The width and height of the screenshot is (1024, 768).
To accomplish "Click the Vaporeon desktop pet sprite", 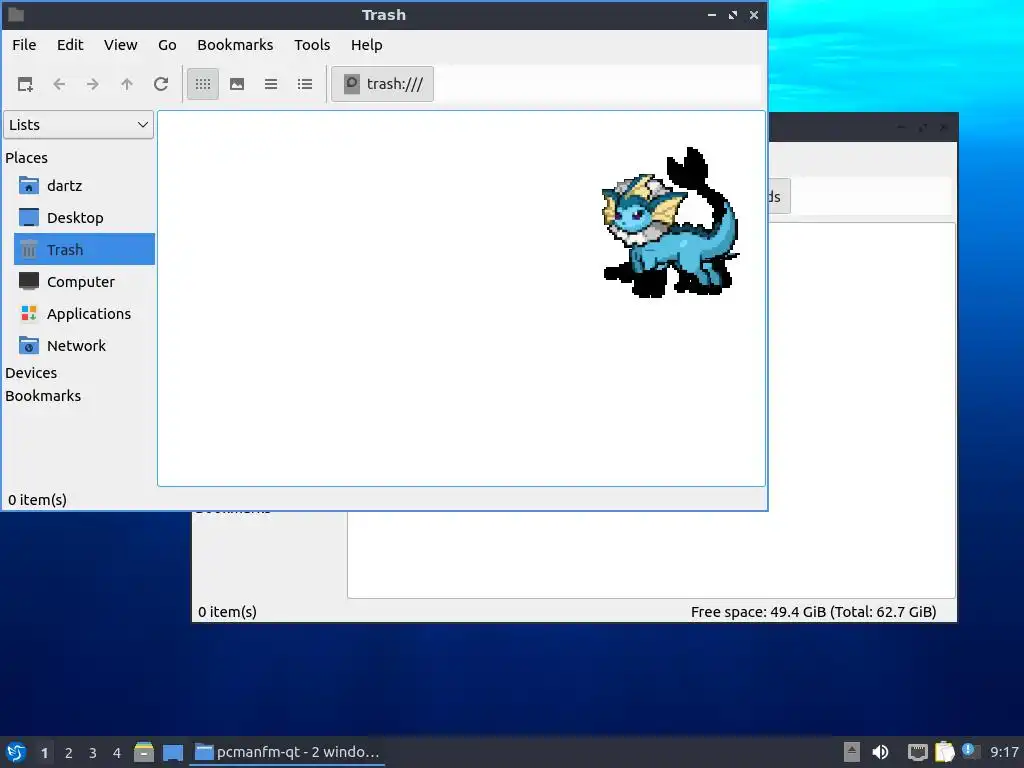I will click(x=671, y=223).
